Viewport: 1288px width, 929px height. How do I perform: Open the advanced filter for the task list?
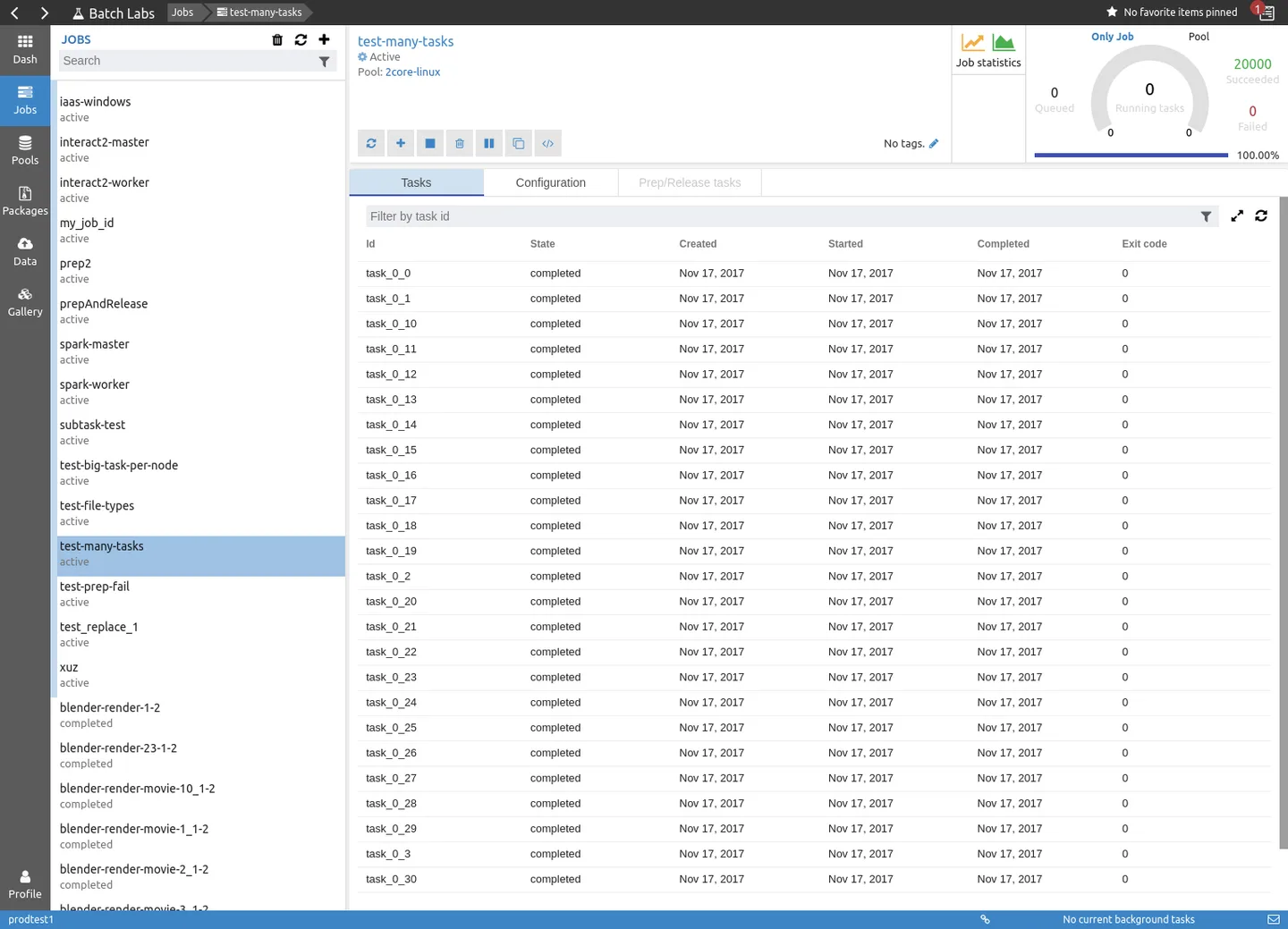(1206, 216)
